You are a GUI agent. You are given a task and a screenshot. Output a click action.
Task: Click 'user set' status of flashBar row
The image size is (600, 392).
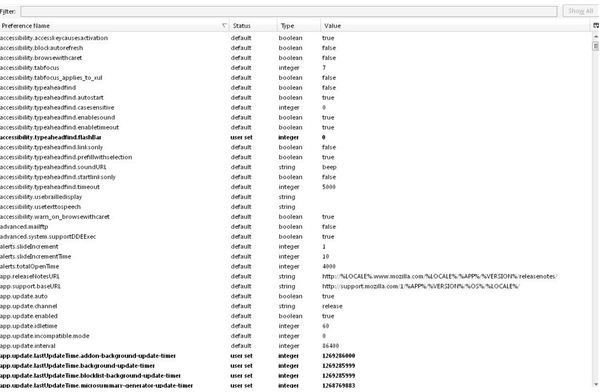[x=241, y=137]
